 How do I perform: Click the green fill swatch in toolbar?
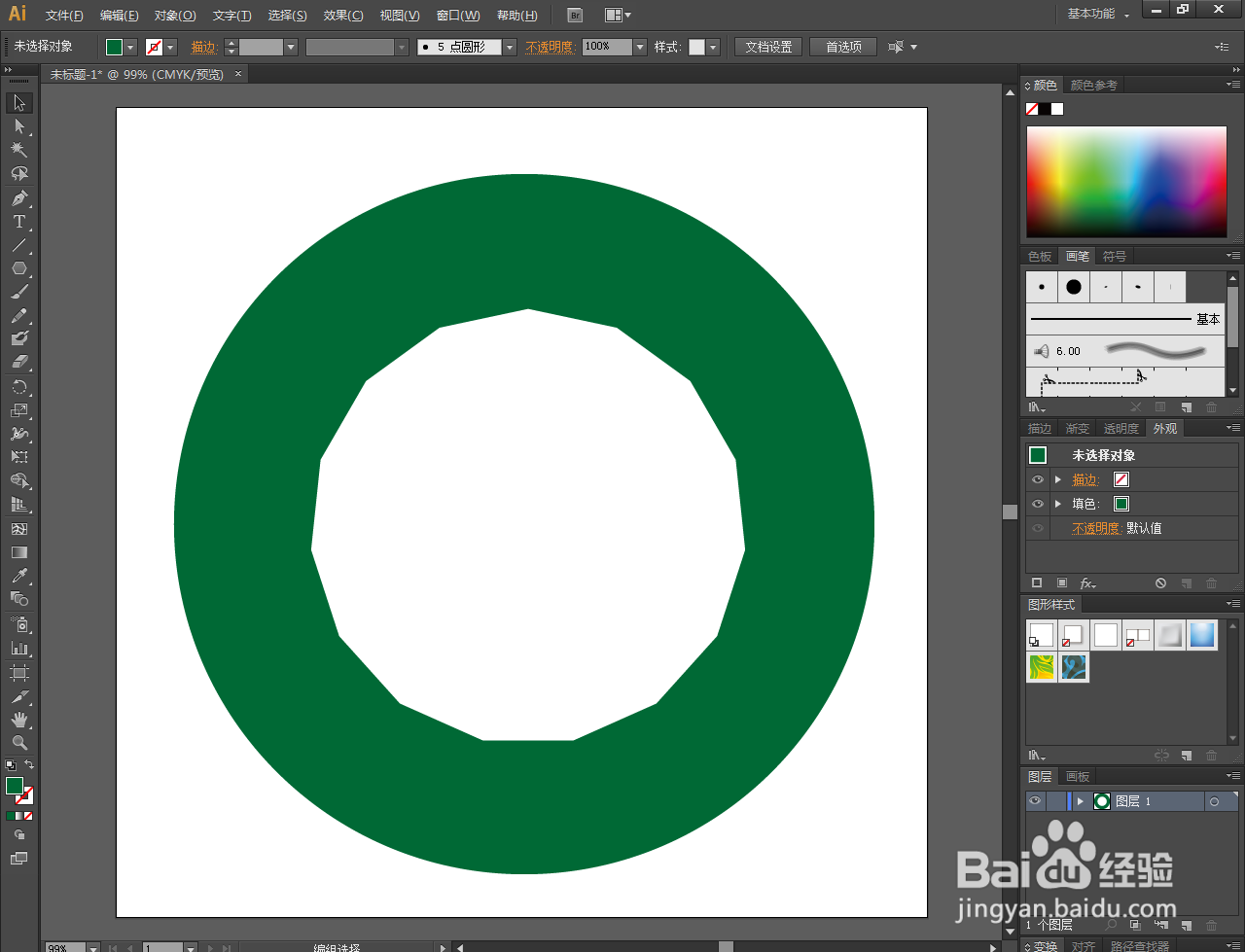tap(15, 786)
